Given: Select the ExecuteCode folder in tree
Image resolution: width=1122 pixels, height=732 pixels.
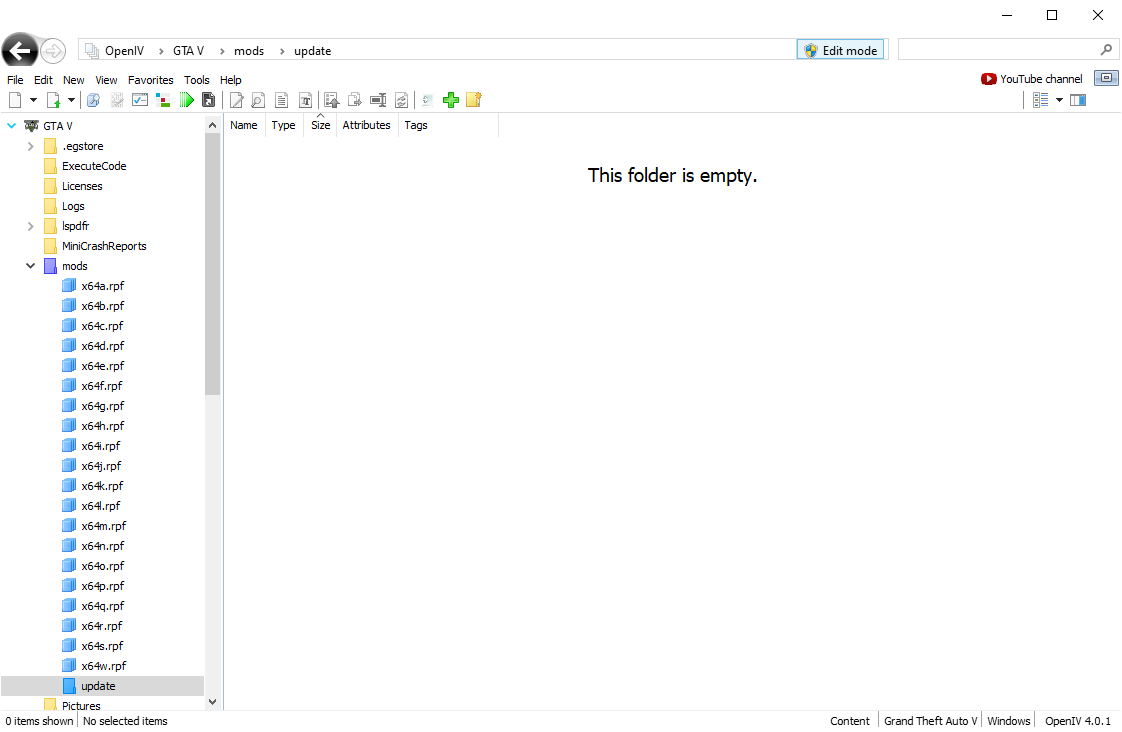Looking at the screenshot, I should (x=94, y=166).
